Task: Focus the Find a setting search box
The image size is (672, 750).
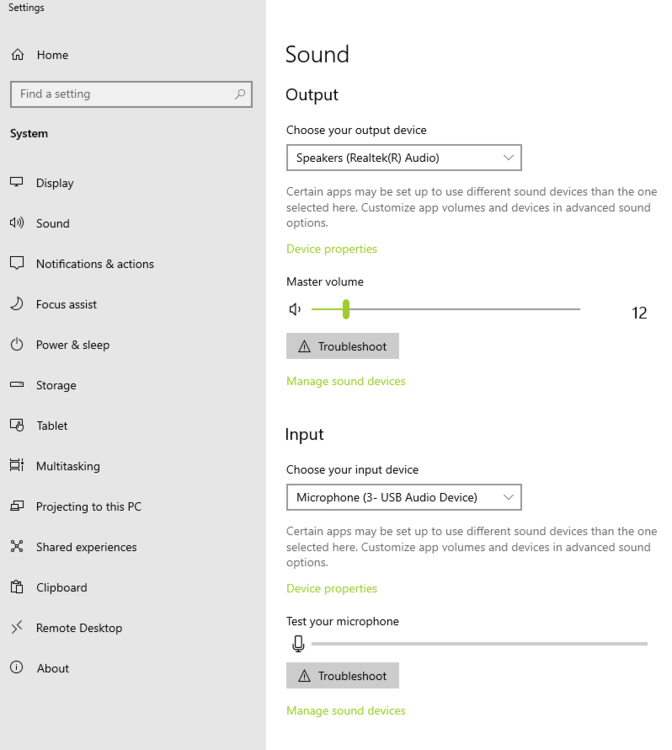Action: (120, 94)
